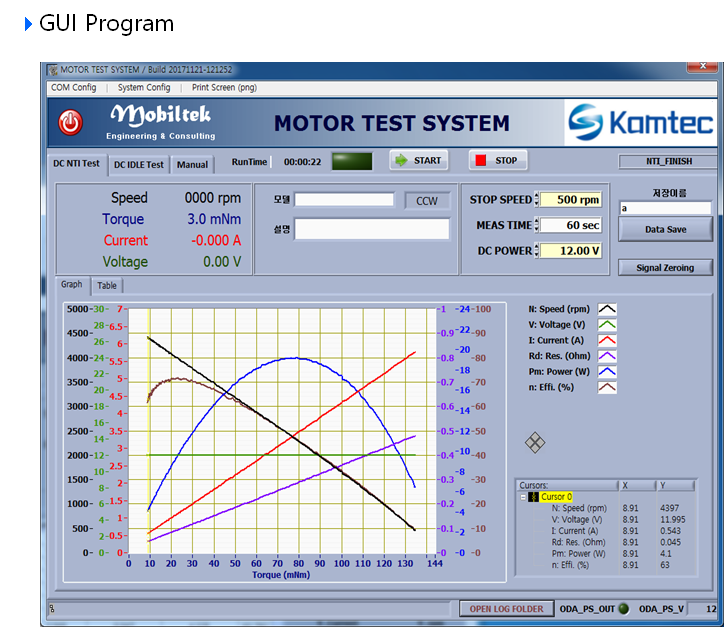
Task: Adjust the STOP SPEED stepper arrows
Action: [536, 199]
